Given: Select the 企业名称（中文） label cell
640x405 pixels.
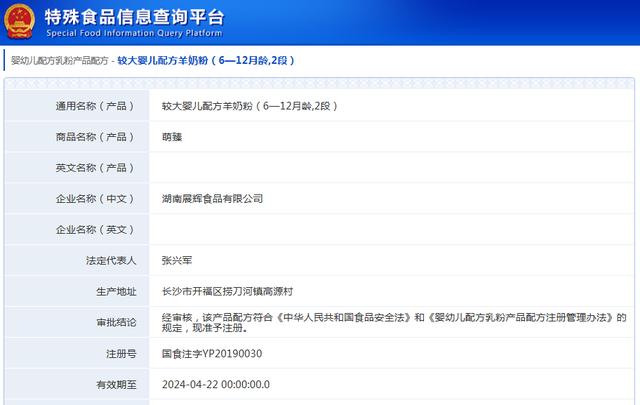Looking at the screenshot, I should point(77,199).
